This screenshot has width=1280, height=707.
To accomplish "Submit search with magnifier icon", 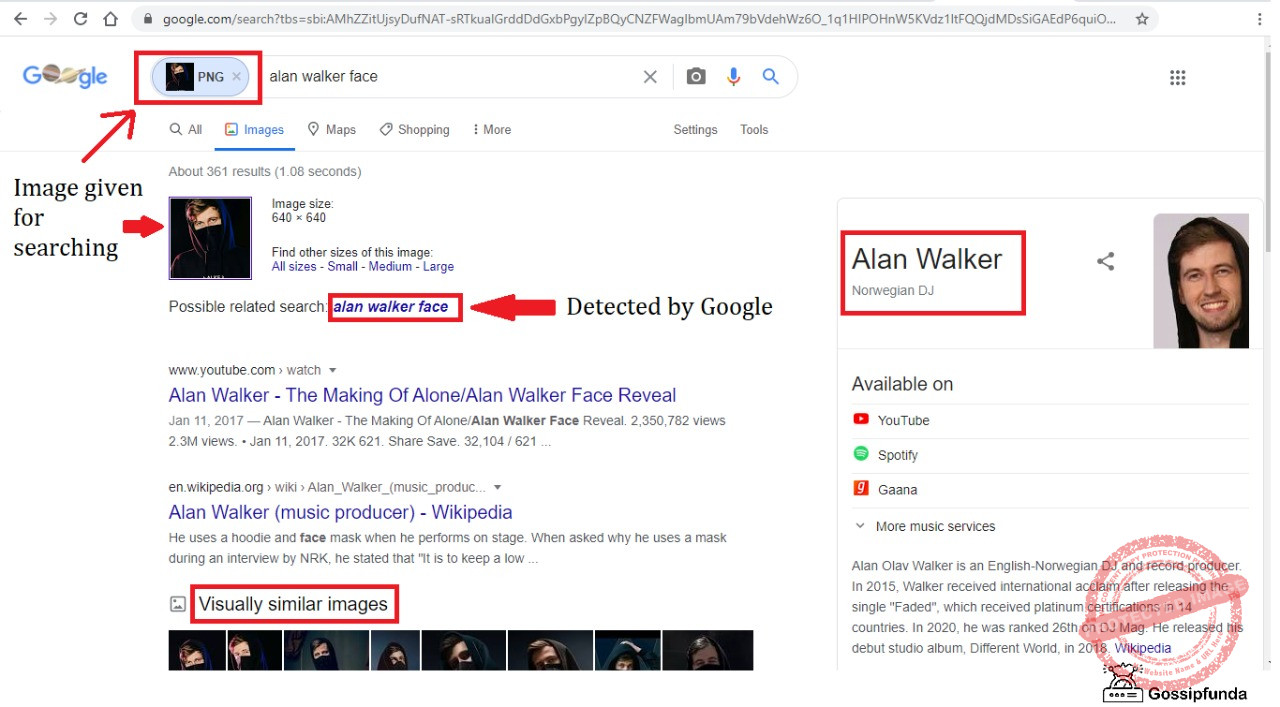I will tap(770, 76).
